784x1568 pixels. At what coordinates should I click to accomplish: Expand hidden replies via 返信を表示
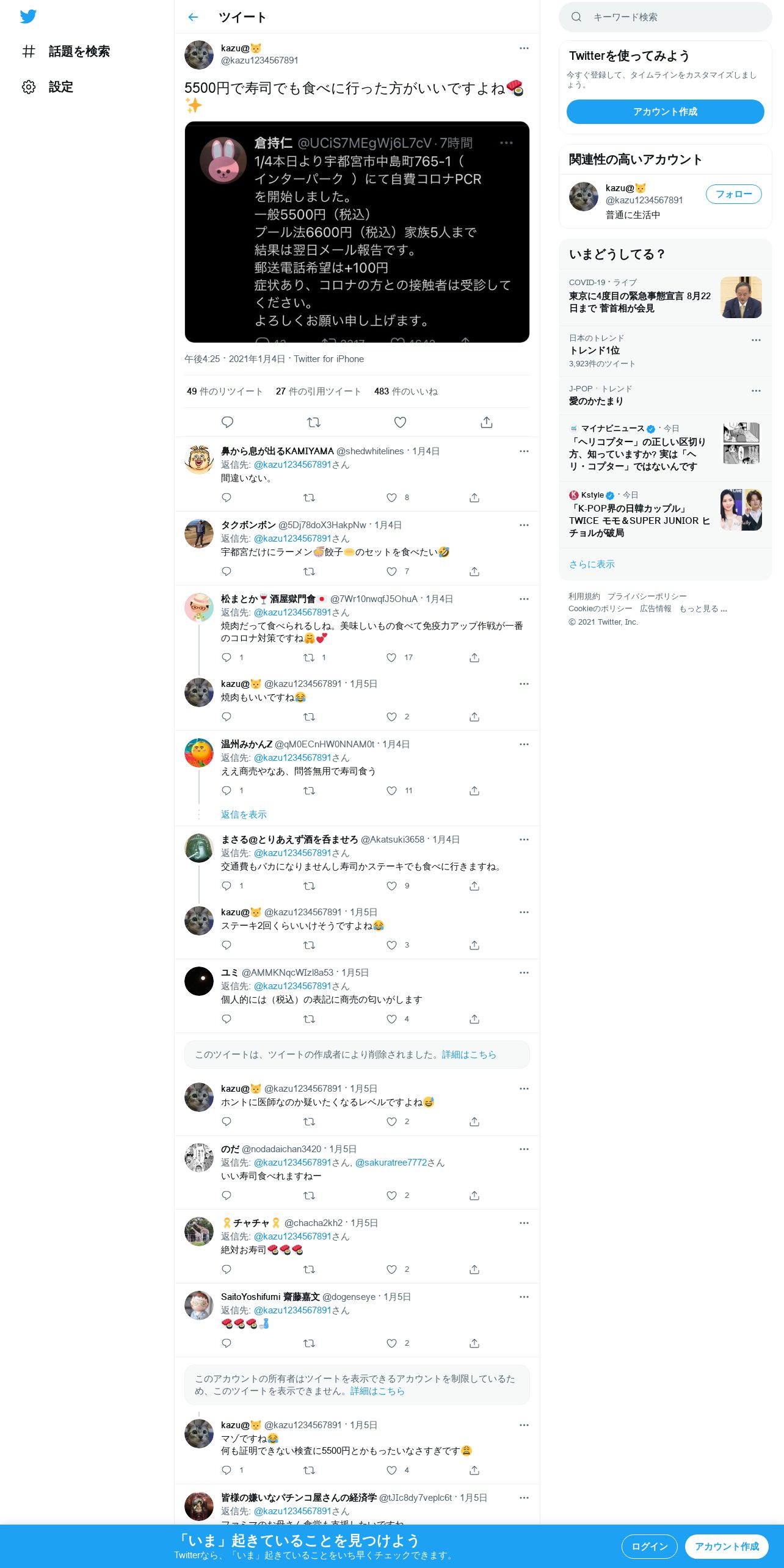coord(244,815)
